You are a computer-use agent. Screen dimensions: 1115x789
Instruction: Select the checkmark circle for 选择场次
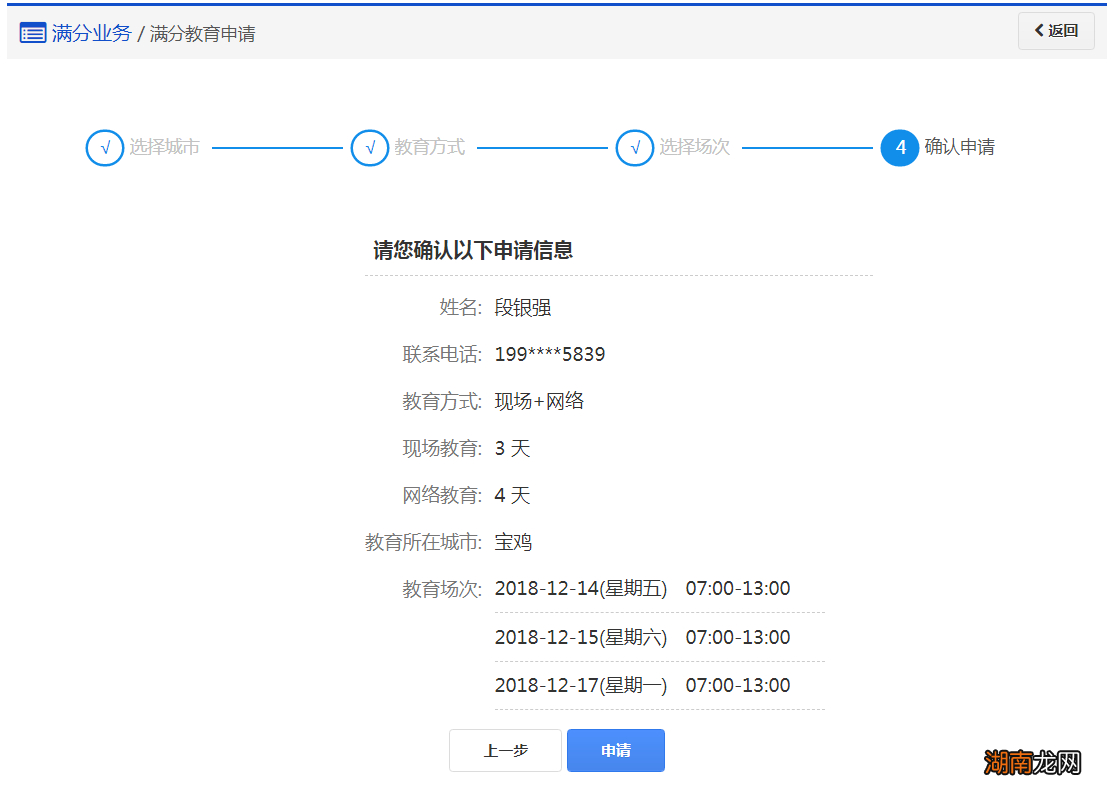(x=634, y=147)
